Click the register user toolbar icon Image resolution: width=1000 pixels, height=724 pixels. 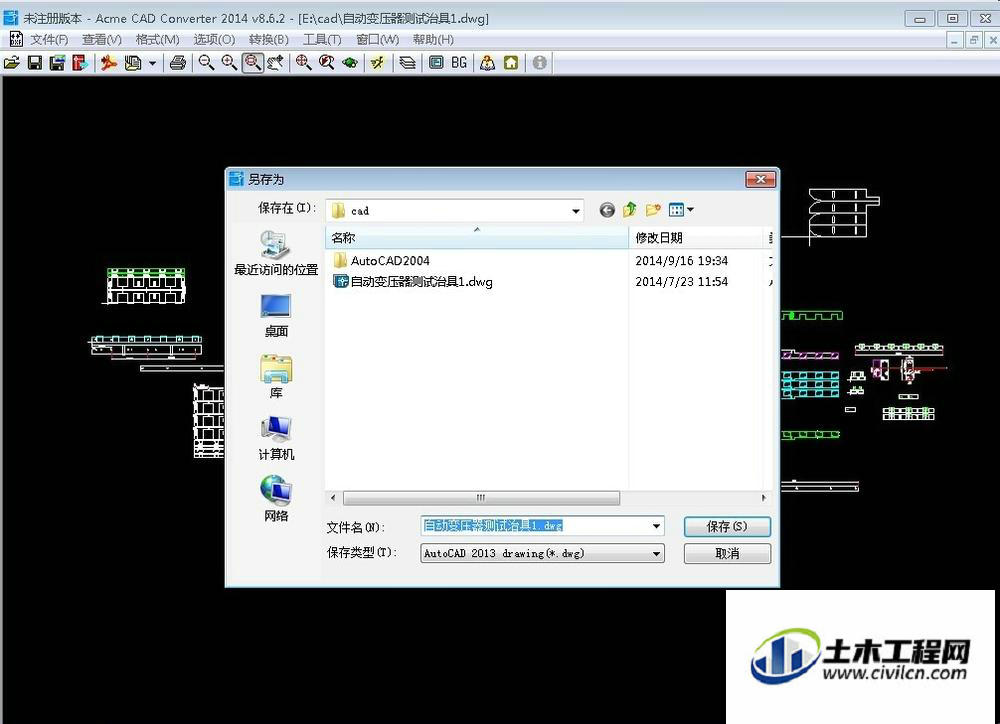(x=487, y=63)
